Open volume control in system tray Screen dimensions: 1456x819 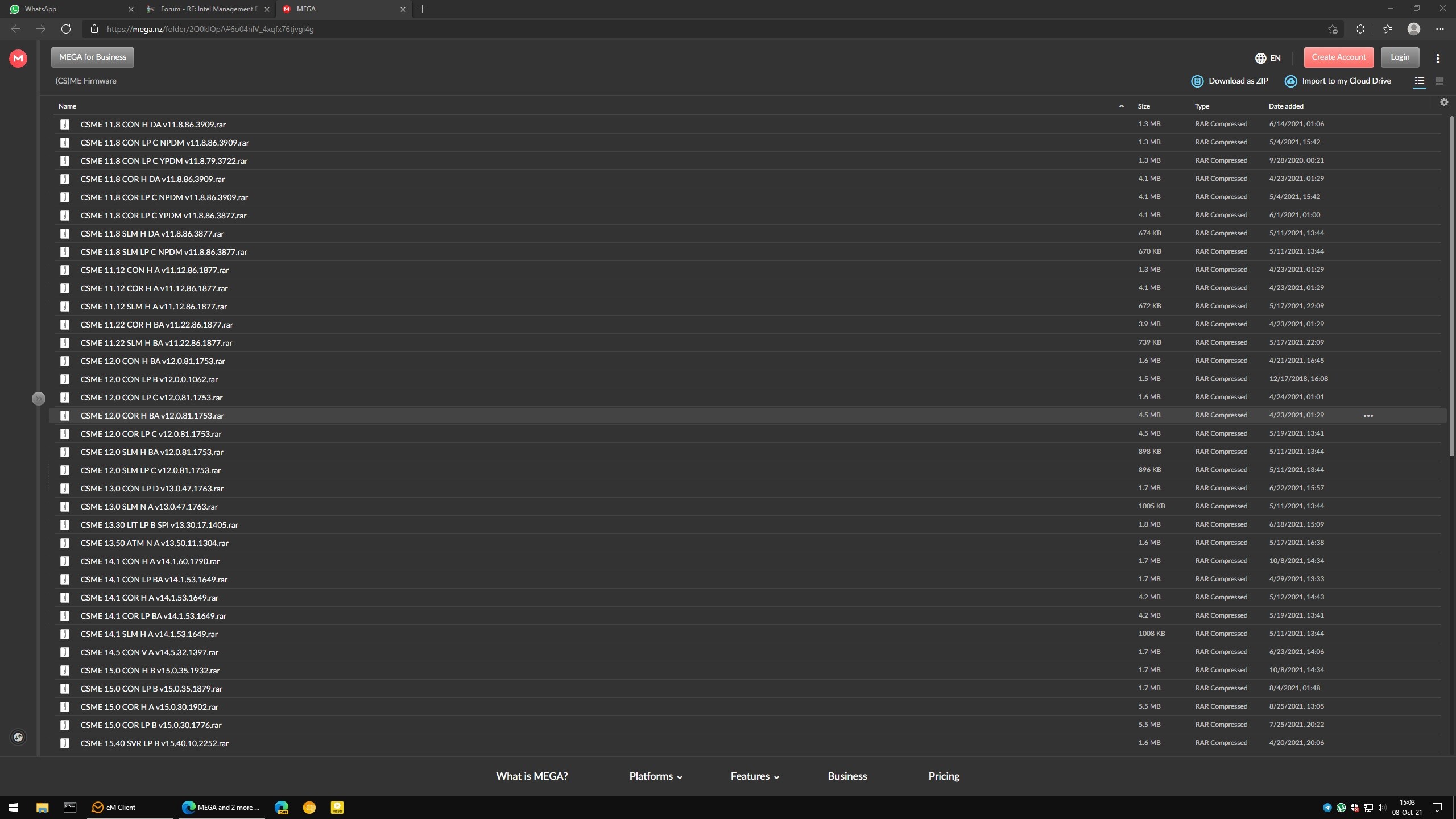point(1381,808)
